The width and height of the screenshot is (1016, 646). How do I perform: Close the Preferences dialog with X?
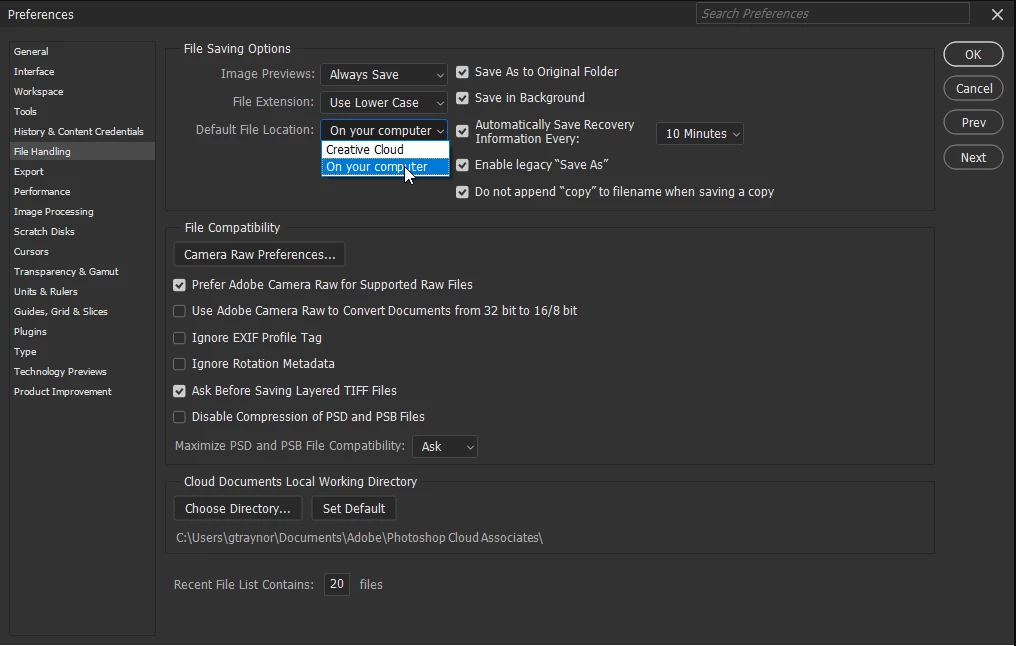[997, 14]
